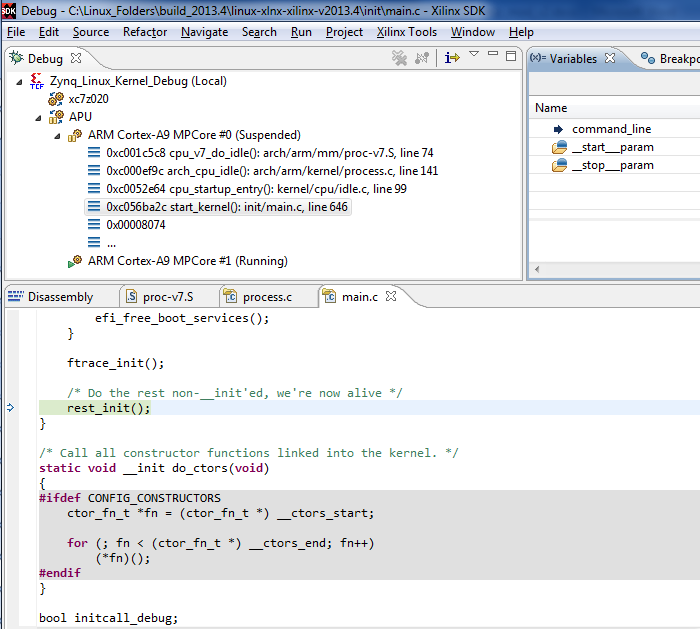Open the Navigate menu
The image size is (700, 629).
[204, 32]
